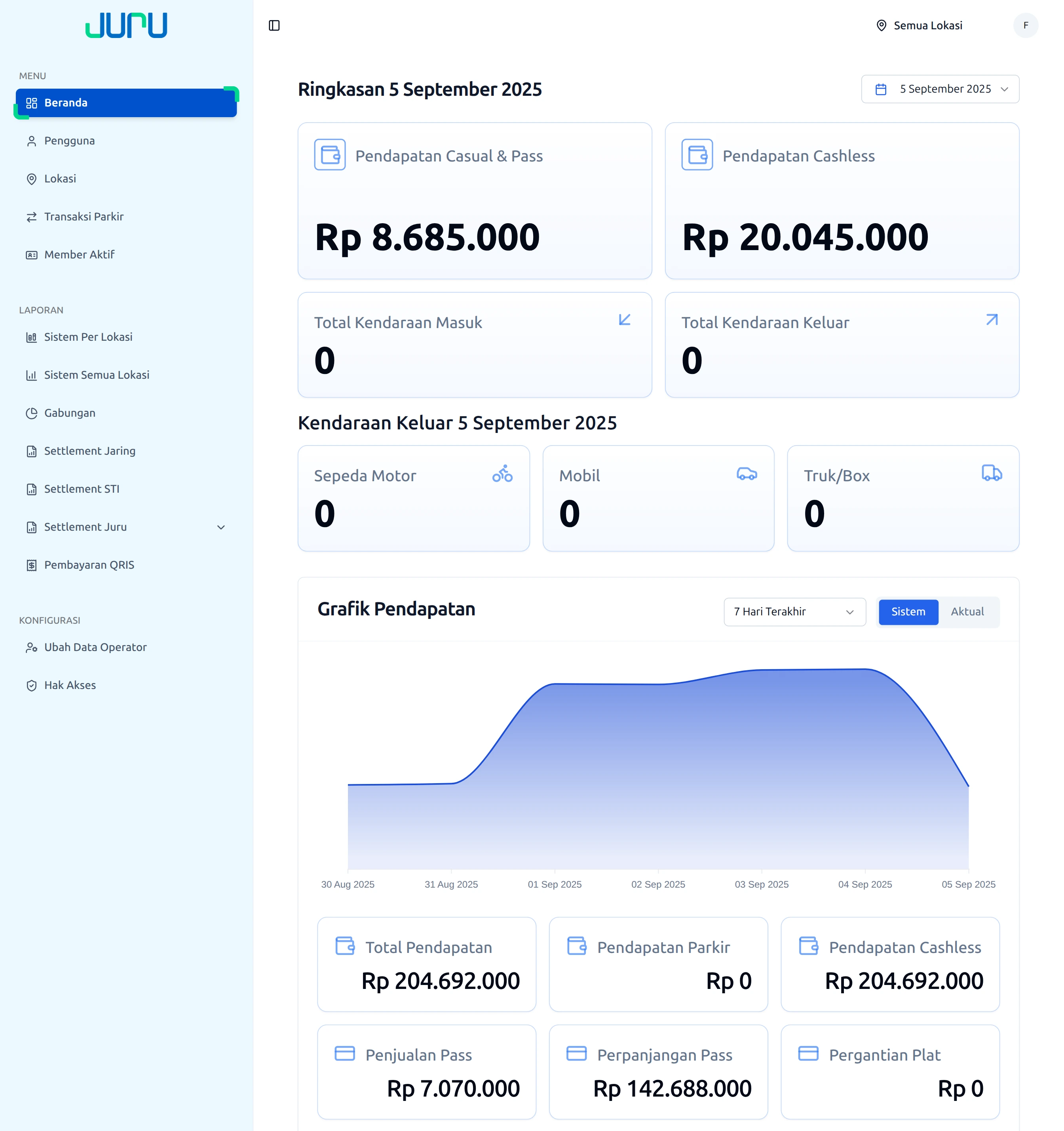Click the 04 Sep 2025 chart axis label
The image size is (1064, 1131).
[x=865, y=885]
